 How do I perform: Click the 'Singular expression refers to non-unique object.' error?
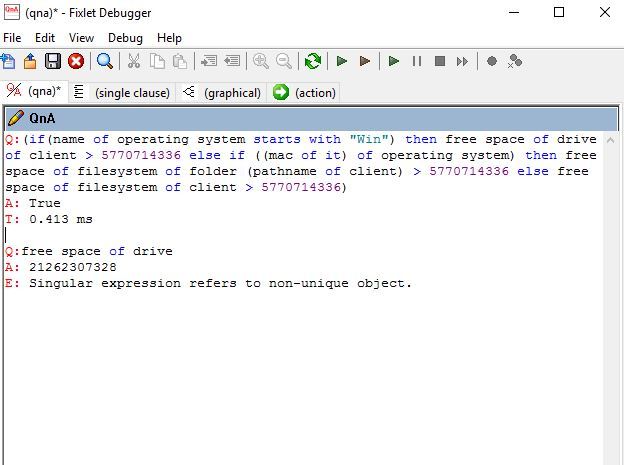220,283
